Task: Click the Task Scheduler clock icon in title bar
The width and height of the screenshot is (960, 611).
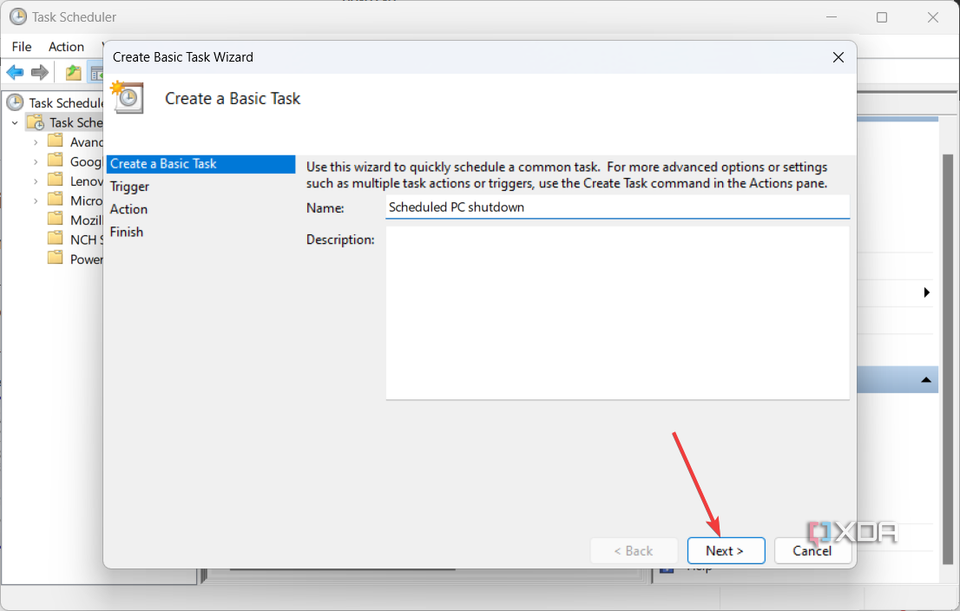Action: click(17, 16)
